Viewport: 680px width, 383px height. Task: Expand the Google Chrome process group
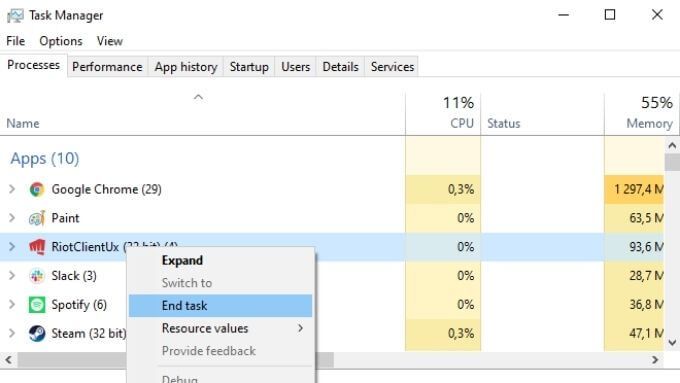click(12, 190)
